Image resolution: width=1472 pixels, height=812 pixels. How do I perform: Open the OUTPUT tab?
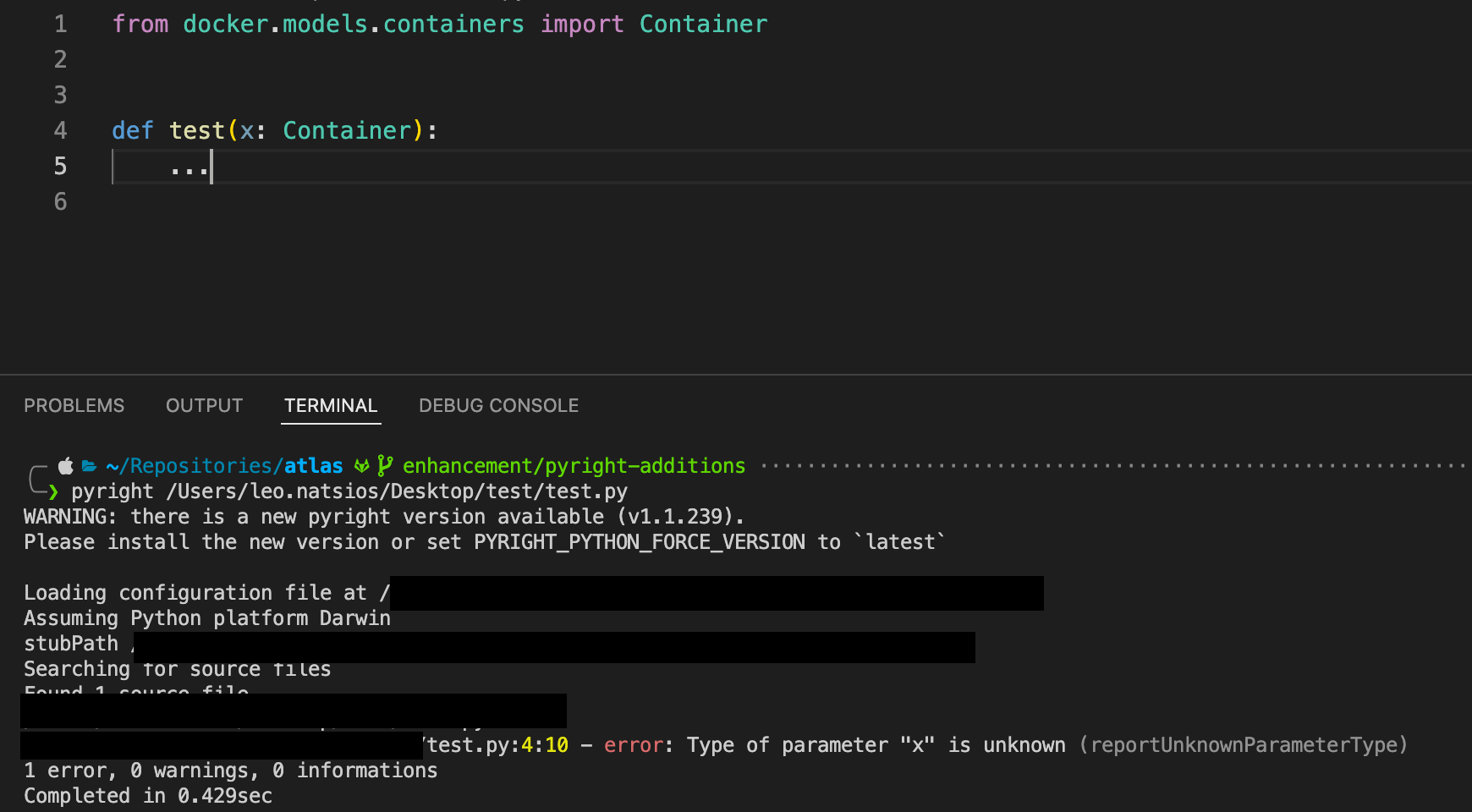(x=204, y=405)
